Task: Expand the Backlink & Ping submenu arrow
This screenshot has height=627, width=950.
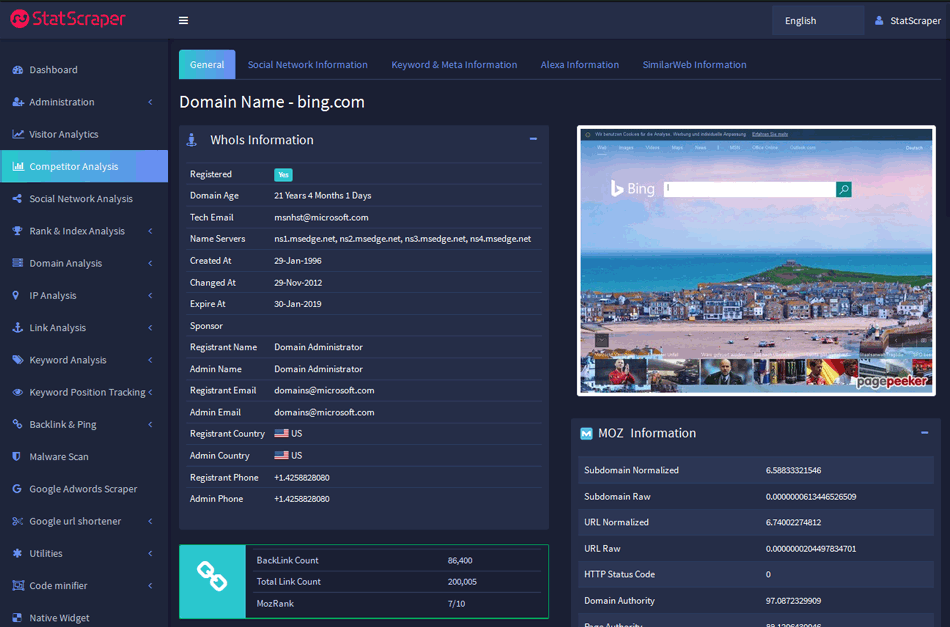Action: pyautogui.click(x=150, y=424)
